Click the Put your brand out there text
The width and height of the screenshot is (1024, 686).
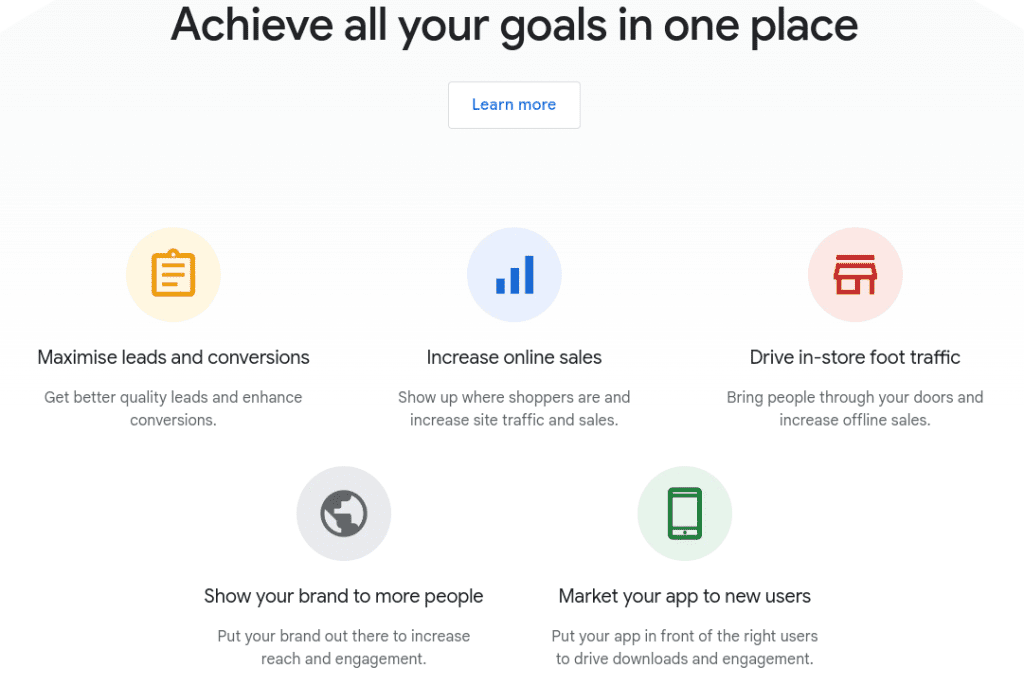344,647
